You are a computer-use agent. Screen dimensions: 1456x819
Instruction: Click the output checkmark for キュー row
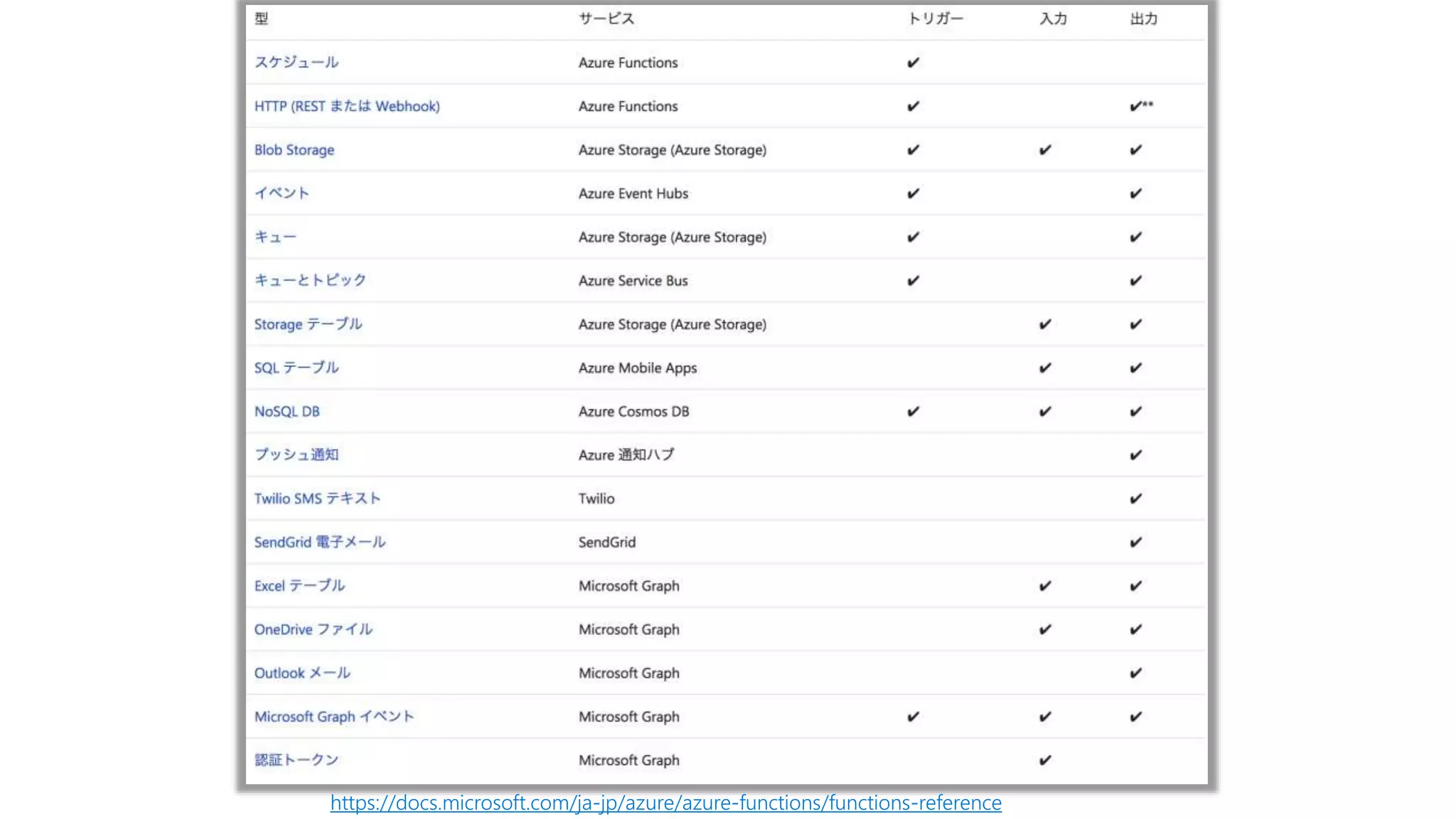[x=1136, y=237]
